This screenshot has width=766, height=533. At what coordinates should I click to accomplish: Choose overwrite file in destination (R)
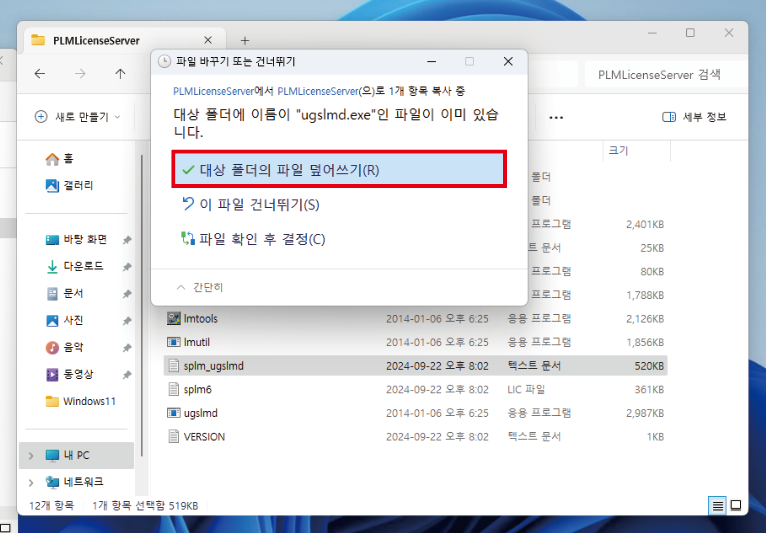pos(339,170)
